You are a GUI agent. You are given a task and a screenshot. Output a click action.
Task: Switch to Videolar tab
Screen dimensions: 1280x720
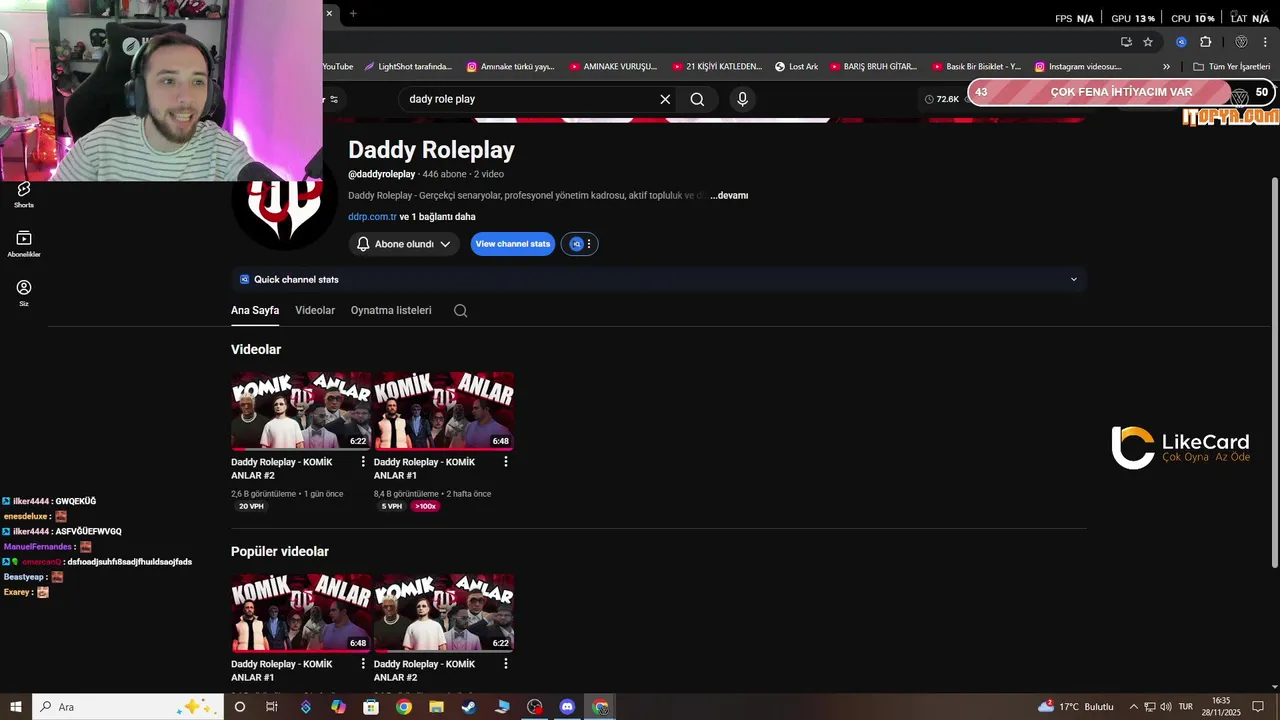315,310
